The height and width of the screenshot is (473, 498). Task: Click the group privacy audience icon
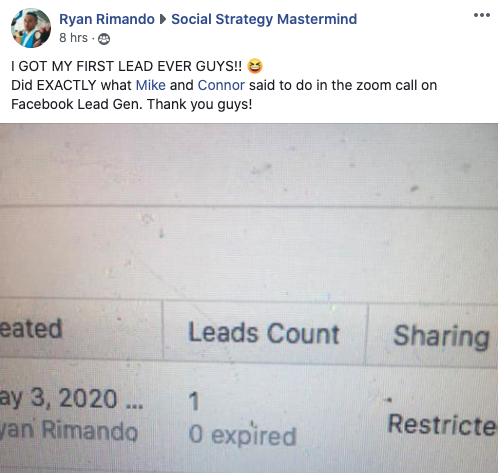pos(104,39)
